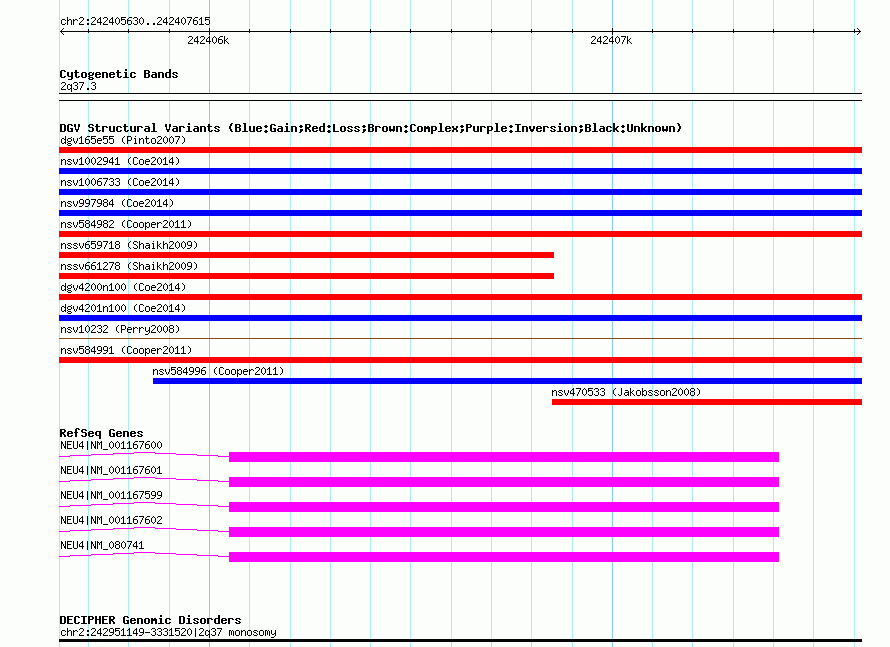Click the 'NEU4|NM_080741' gene label
The height and width of the screenshot is (647, 890).
102,545
